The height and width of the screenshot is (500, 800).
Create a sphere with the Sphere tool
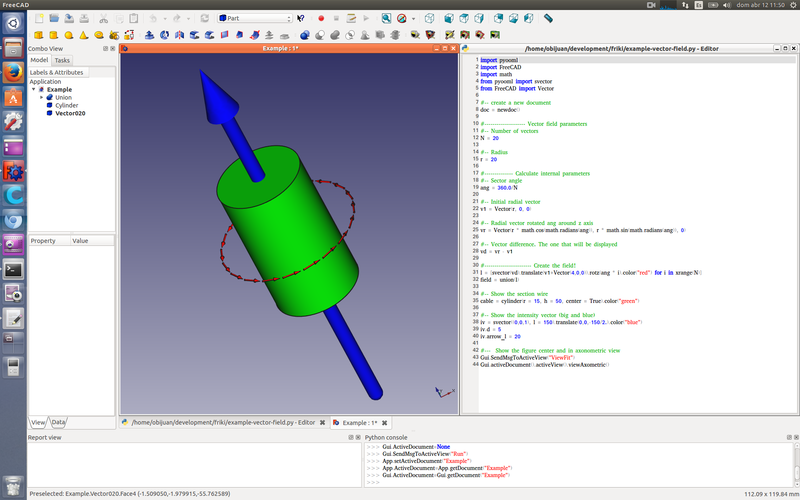(69, 35)
